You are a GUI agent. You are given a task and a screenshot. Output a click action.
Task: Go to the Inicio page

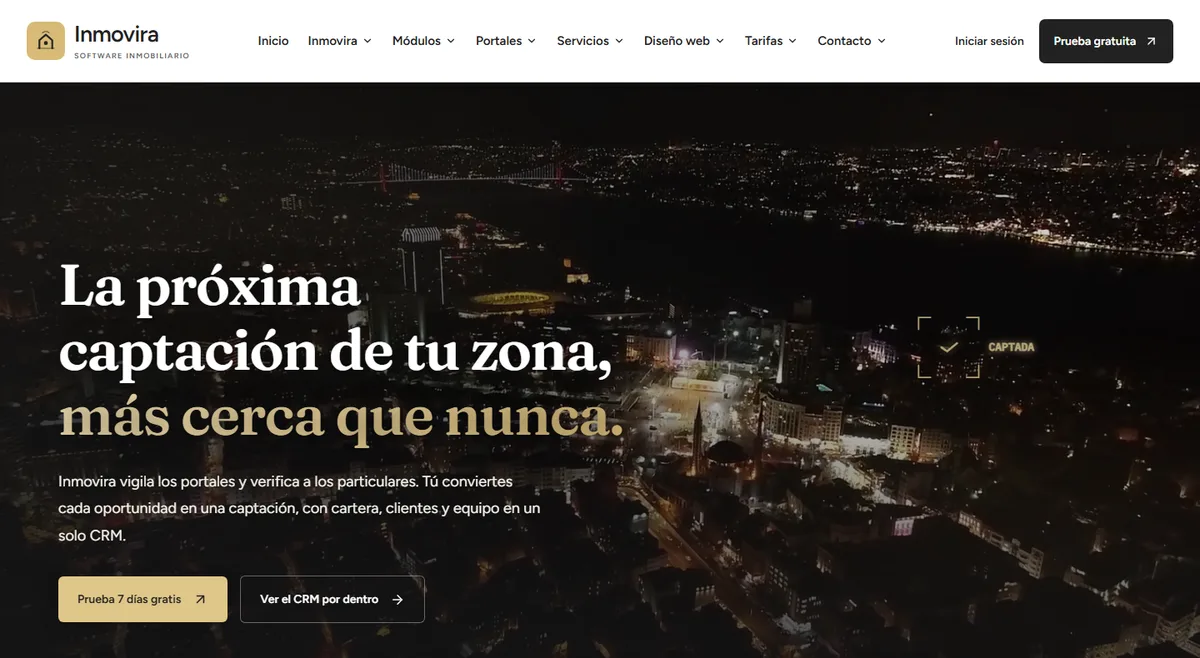[273, 41]
